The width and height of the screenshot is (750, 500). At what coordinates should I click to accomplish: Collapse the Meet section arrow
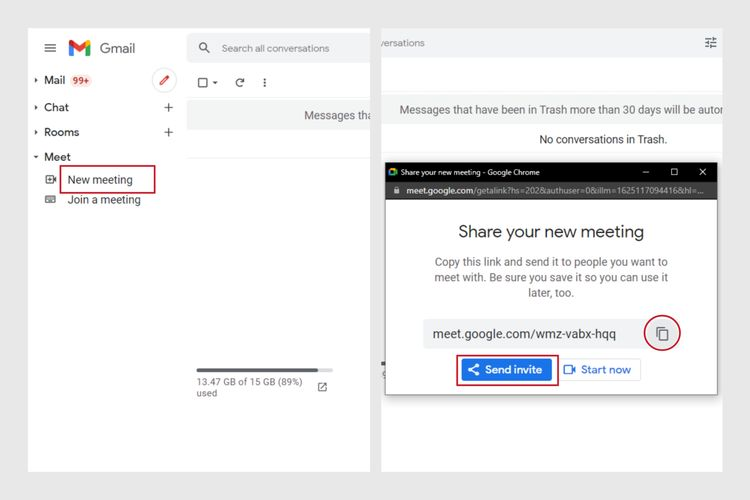click(x=36, y=157)
